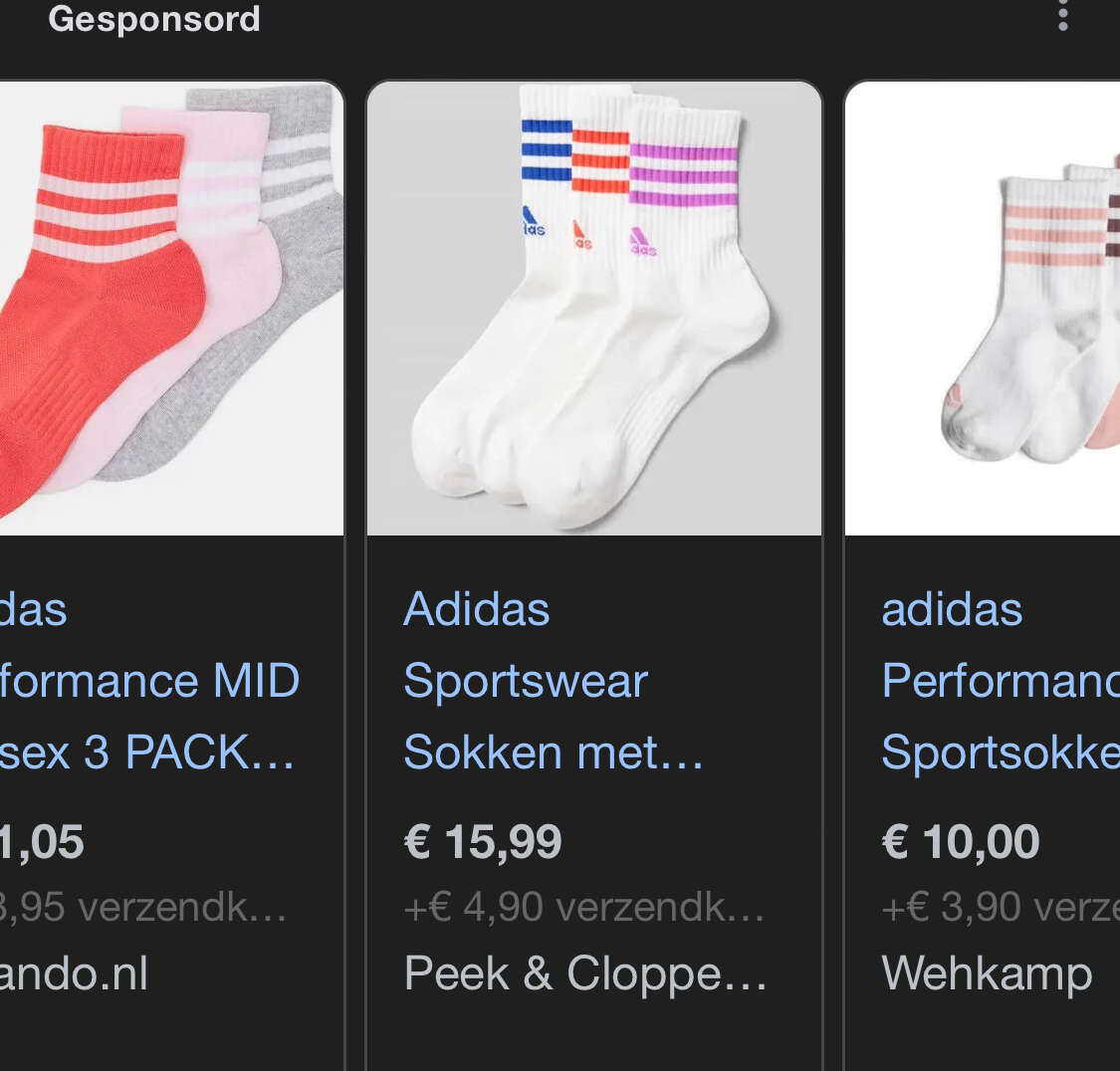
Task: Open the adidas Performance Sportsokken title link
Action: click(1000, 681)
